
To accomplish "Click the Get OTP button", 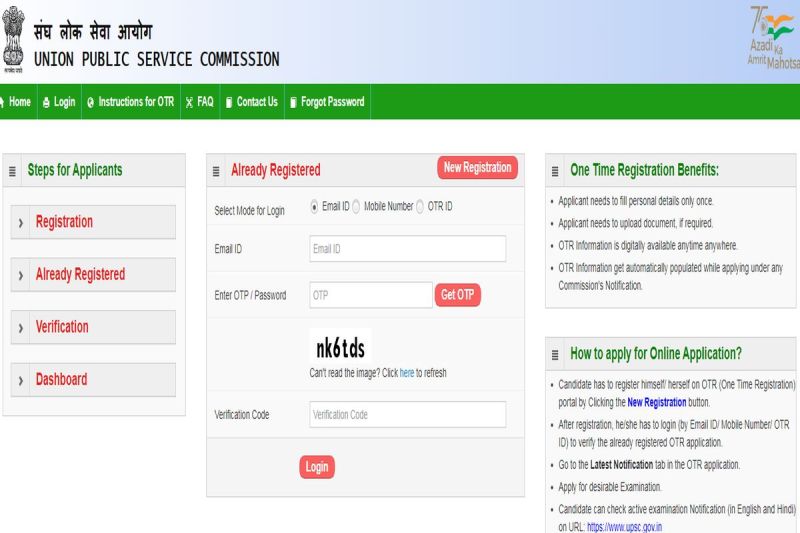I will click(x=458, y=295).
